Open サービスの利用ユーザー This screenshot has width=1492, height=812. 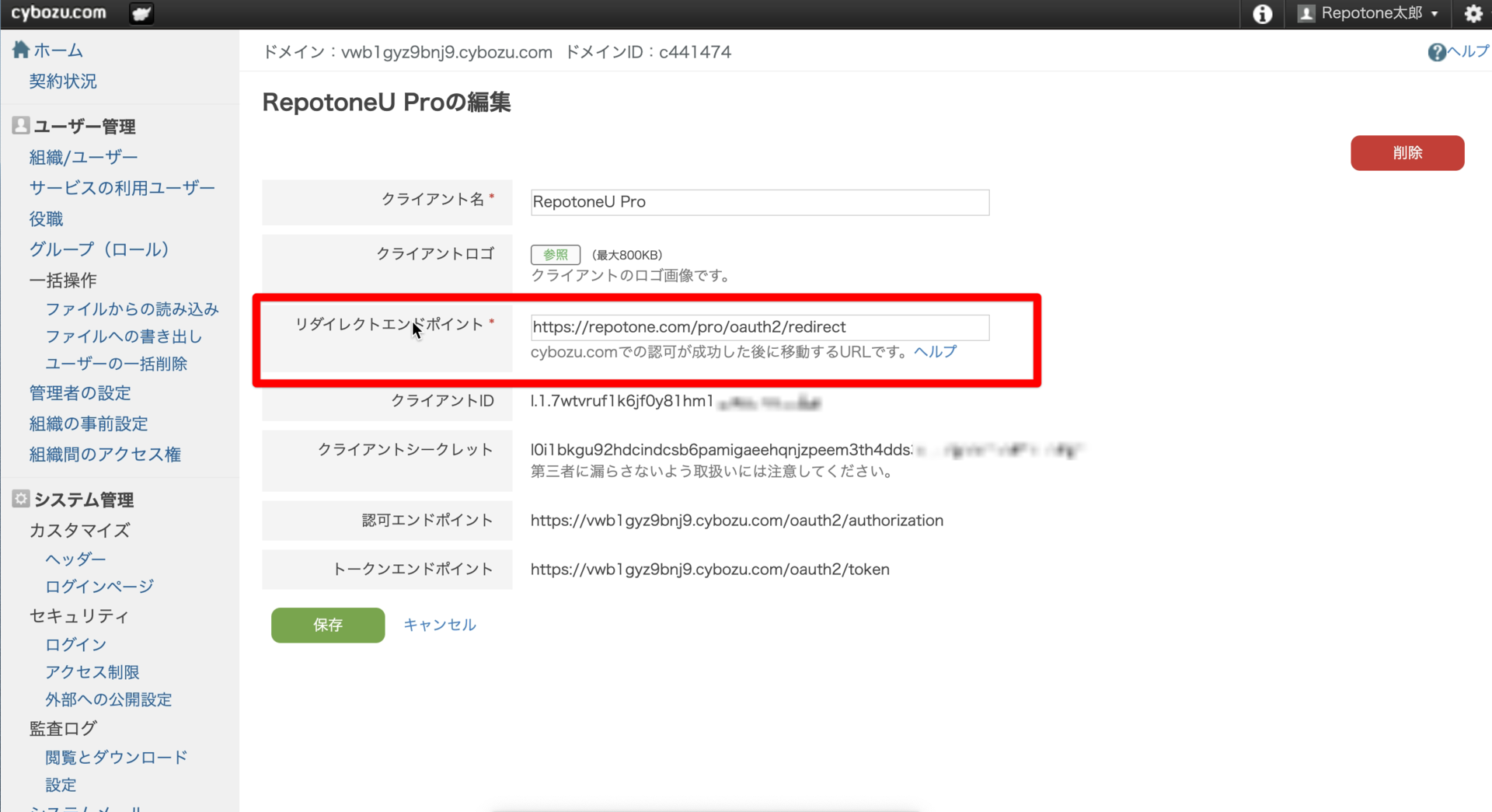[122, 187]
